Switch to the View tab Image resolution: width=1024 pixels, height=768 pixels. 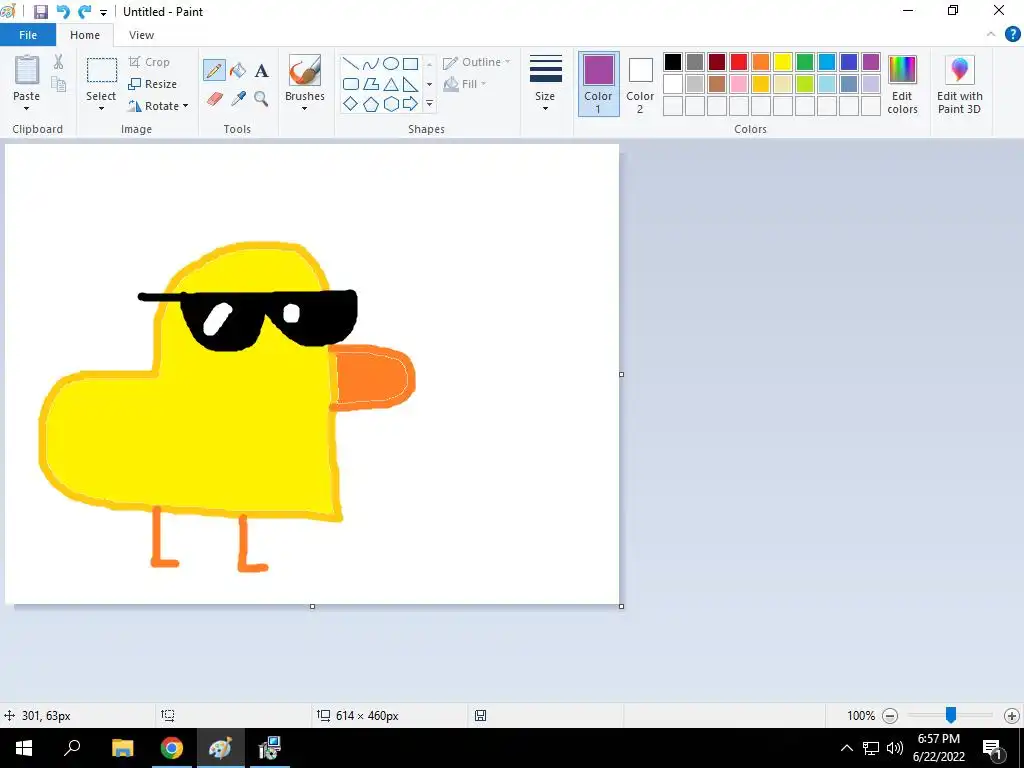coord(142,35)
